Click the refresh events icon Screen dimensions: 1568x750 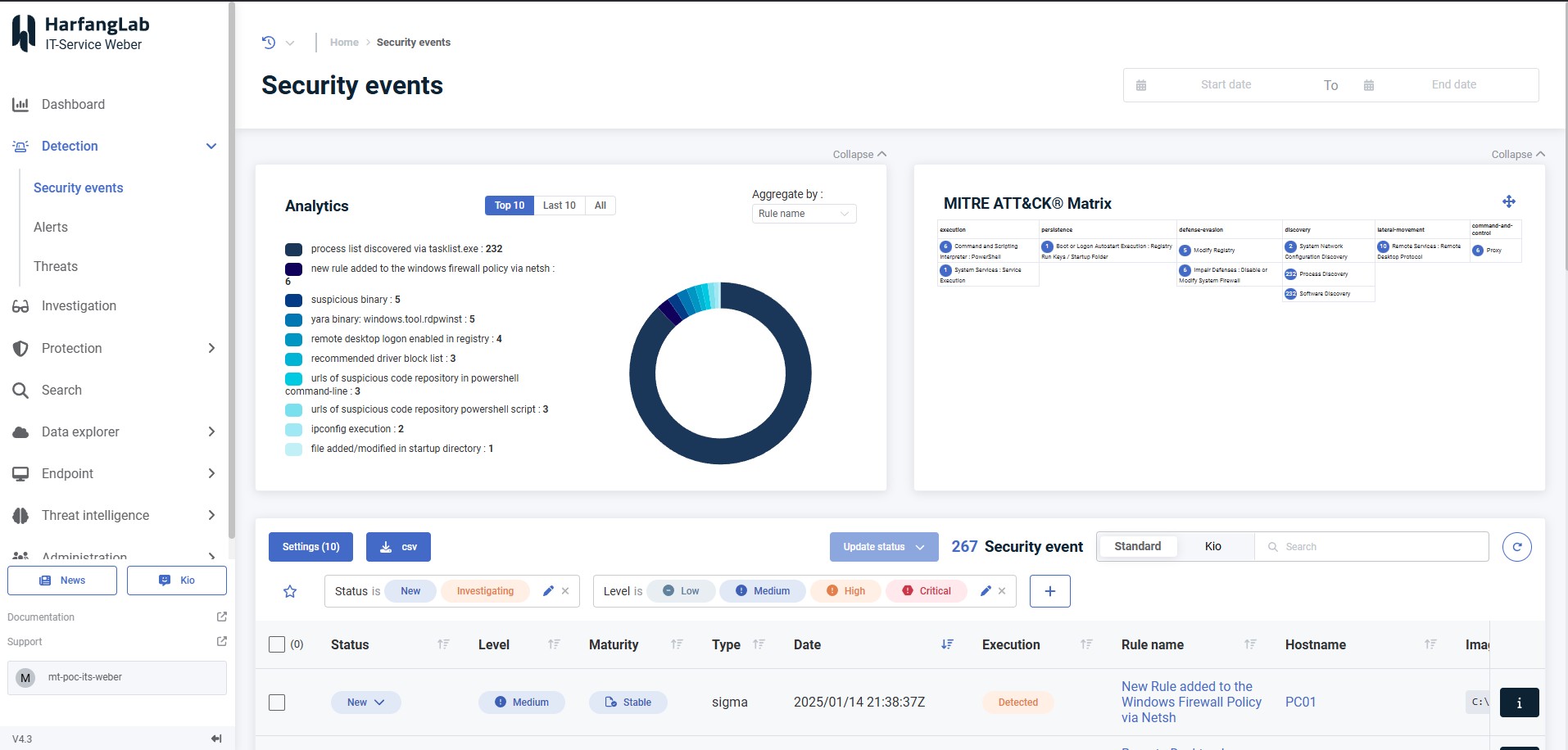[x=1516, y=547]
